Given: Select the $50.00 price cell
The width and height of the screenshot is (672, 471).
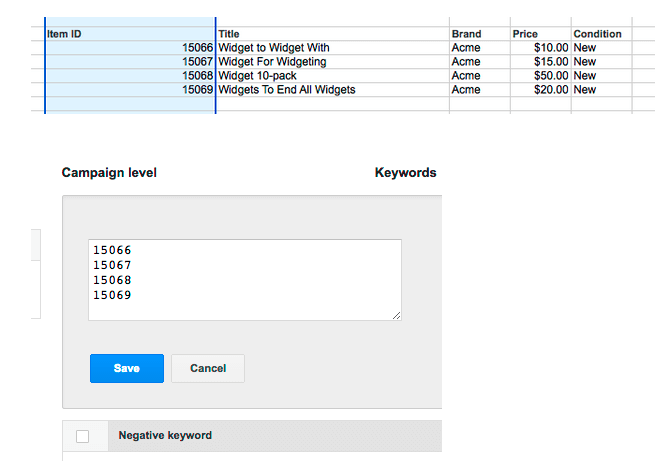Looking at the screenshot, I should pyautogui.click(x=540, y=76).
